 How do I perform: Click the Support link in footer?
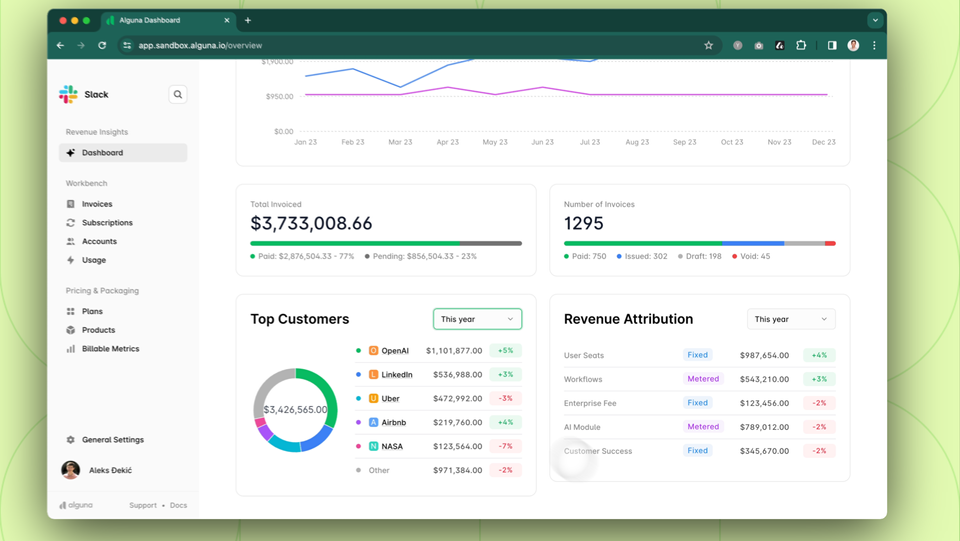click(x=143, y=505)
